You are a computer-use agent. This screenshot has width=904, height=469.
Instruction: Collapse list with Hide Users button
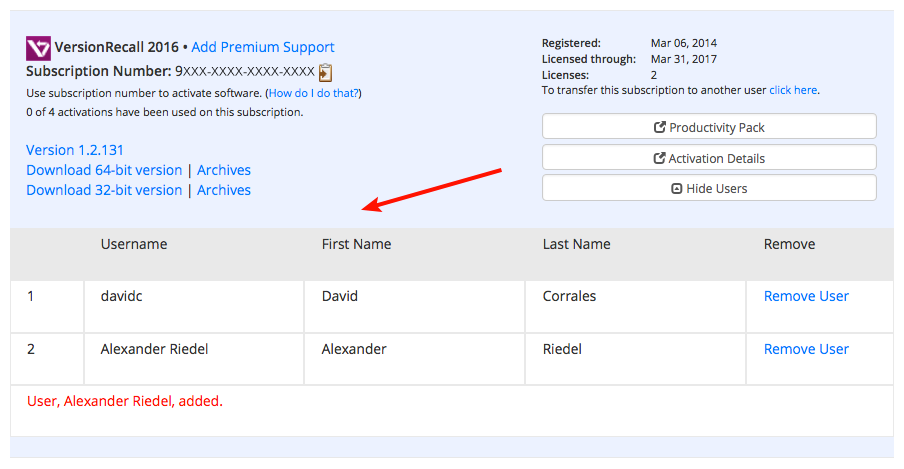tap(709, 188)
